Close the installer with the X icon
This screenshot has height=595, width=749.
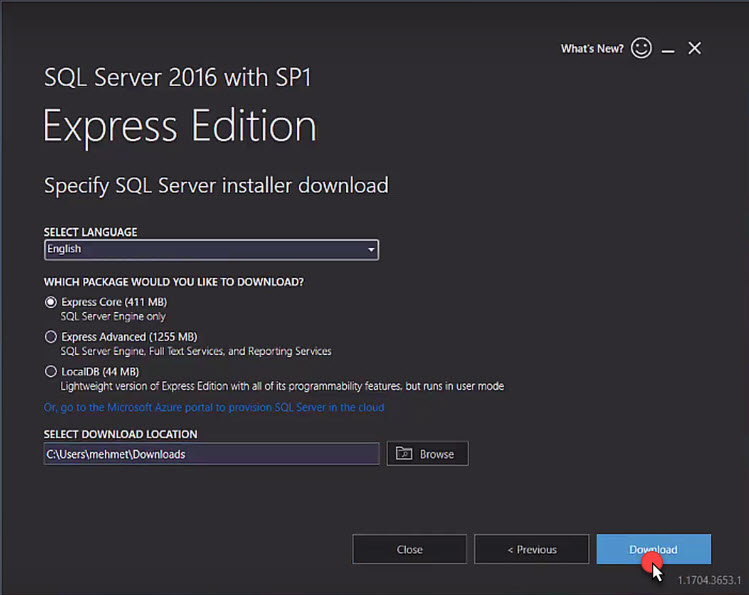[x=695, y=48]
